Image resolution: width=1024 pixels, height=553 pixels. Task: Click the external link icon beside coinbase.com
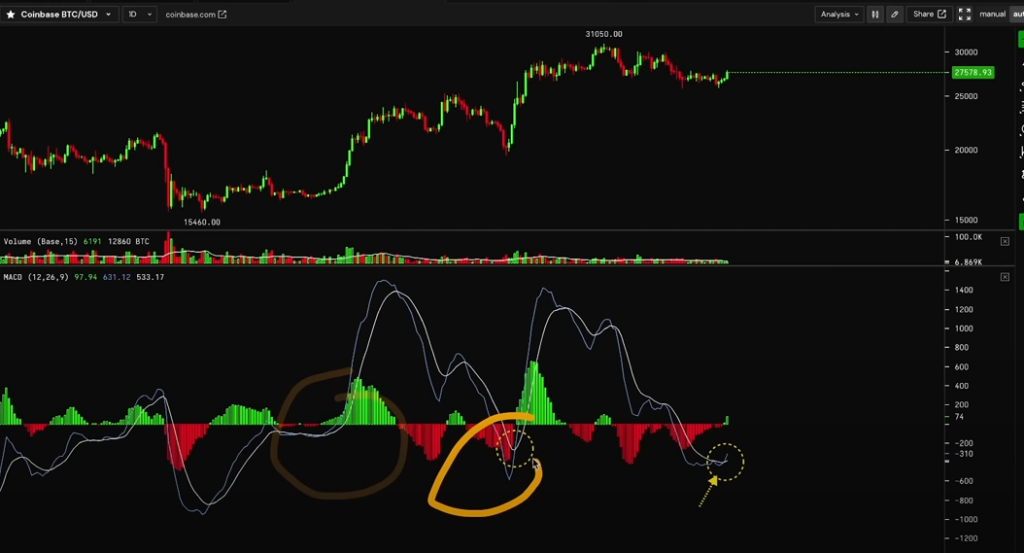(222, 14)
